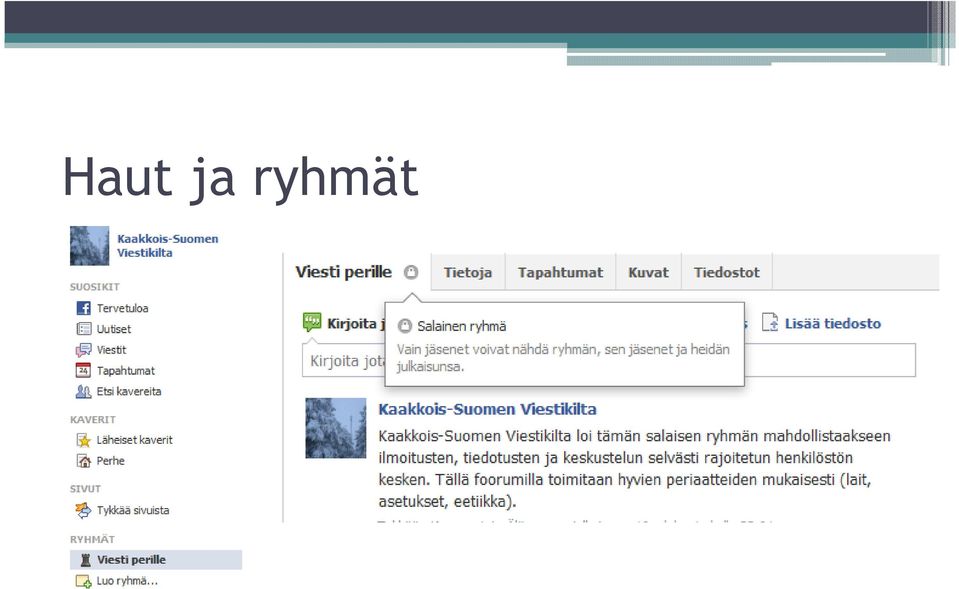The image size is (959, 589).
Task: Click the create group icon beside Luo ryhmä
Action: pos(83,581)
